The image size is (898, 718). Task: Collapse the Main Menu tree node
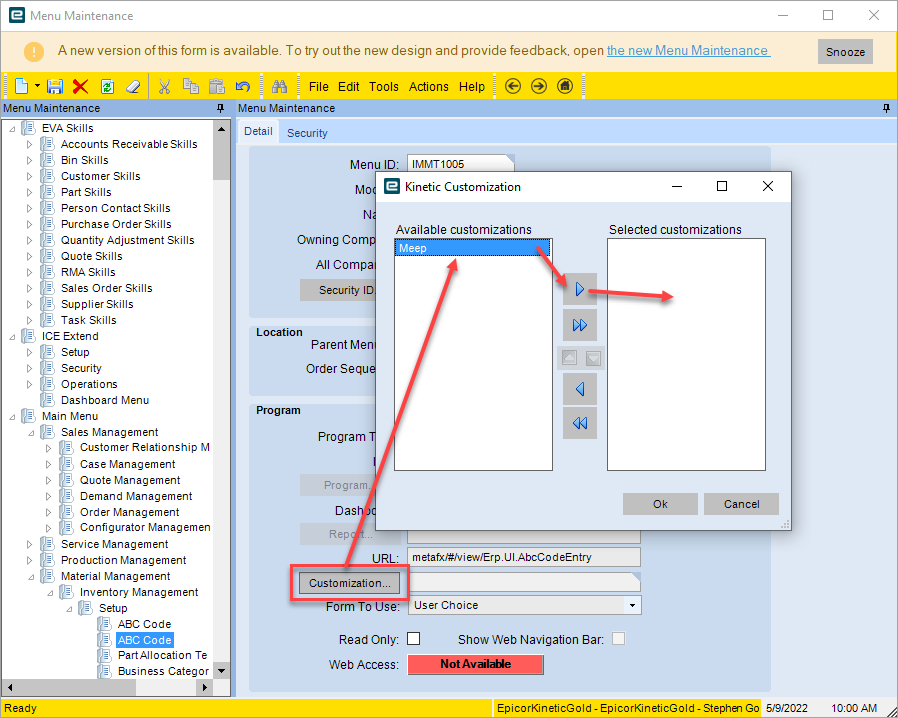pyautogui.click(x=12, y=417)
